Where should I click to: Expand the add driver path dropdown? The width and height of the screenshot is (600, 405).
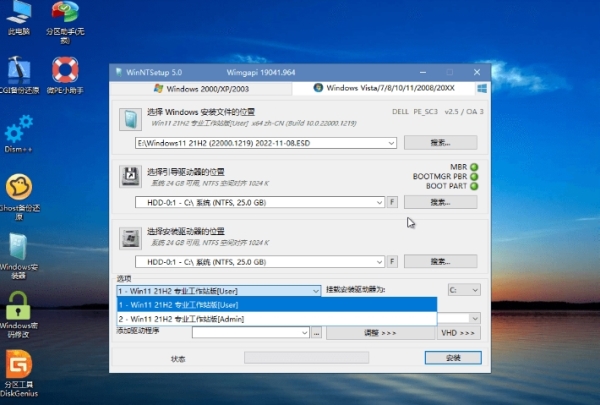click(305, 333)
